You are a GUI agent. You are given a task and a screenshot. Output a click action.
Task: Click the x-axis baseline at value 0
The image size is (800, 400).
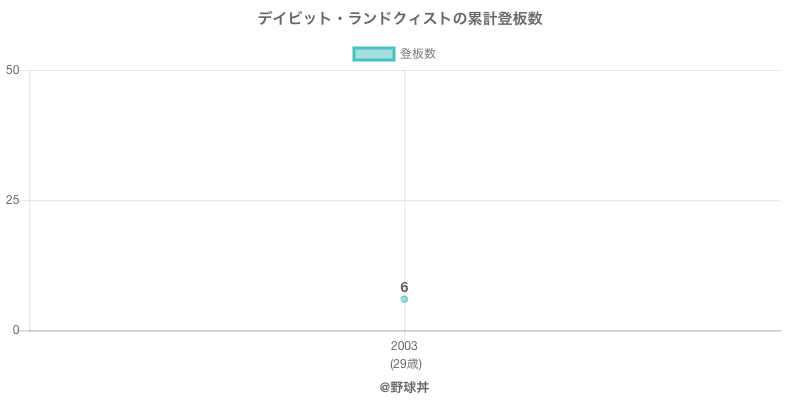(x=600, y=330)
